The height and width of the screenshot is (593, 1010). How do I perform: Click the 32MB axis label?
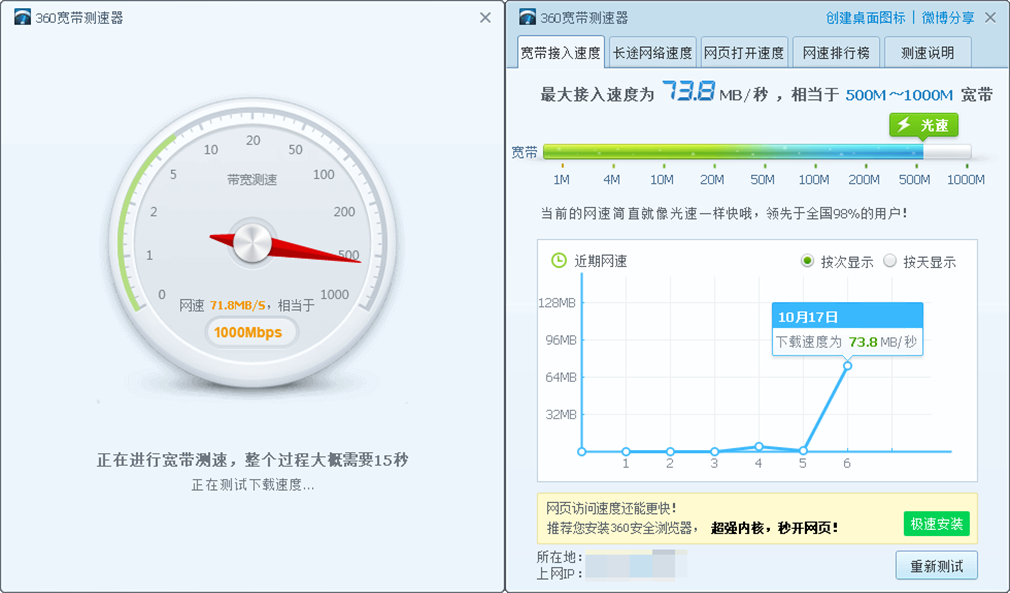click(x=561, y=415)
